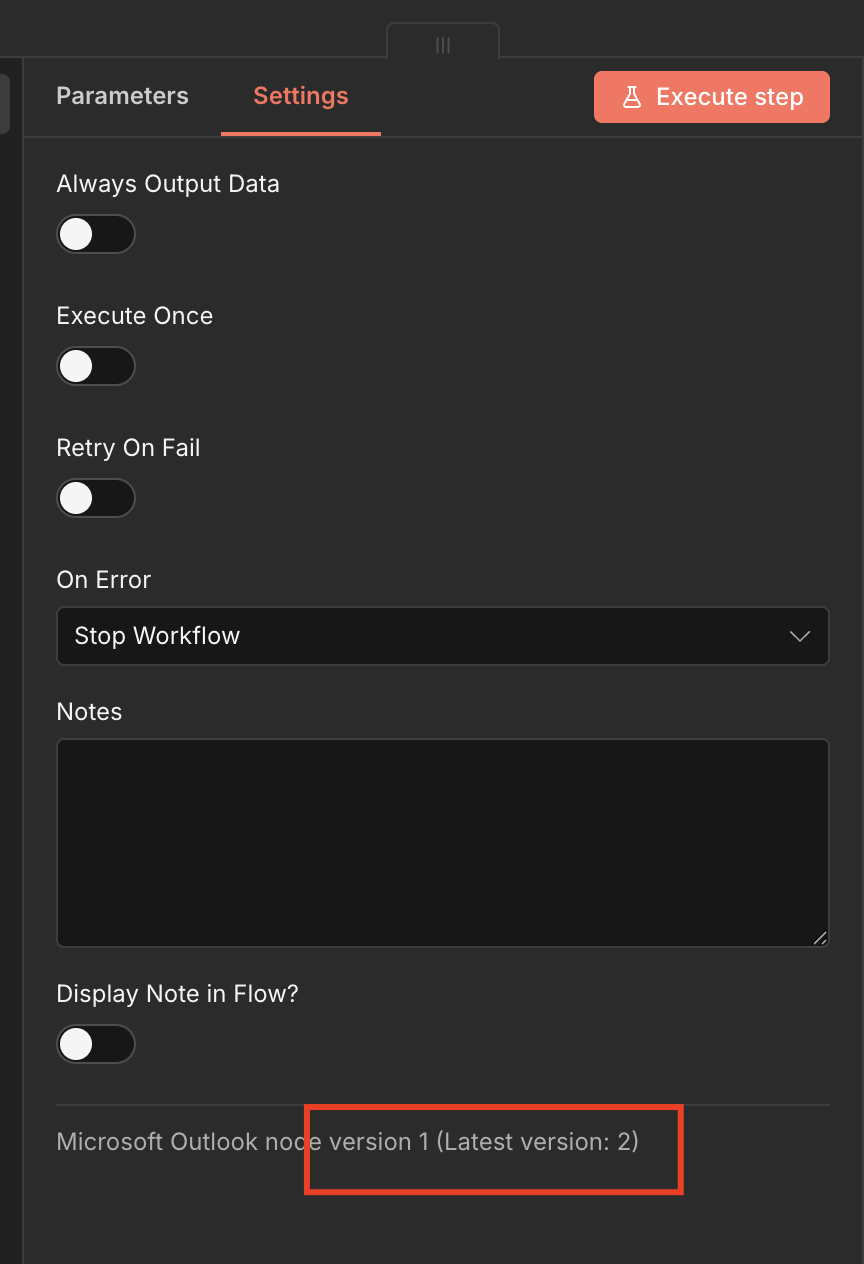Toggle Retry On Fail on

[x=95, y=498]
